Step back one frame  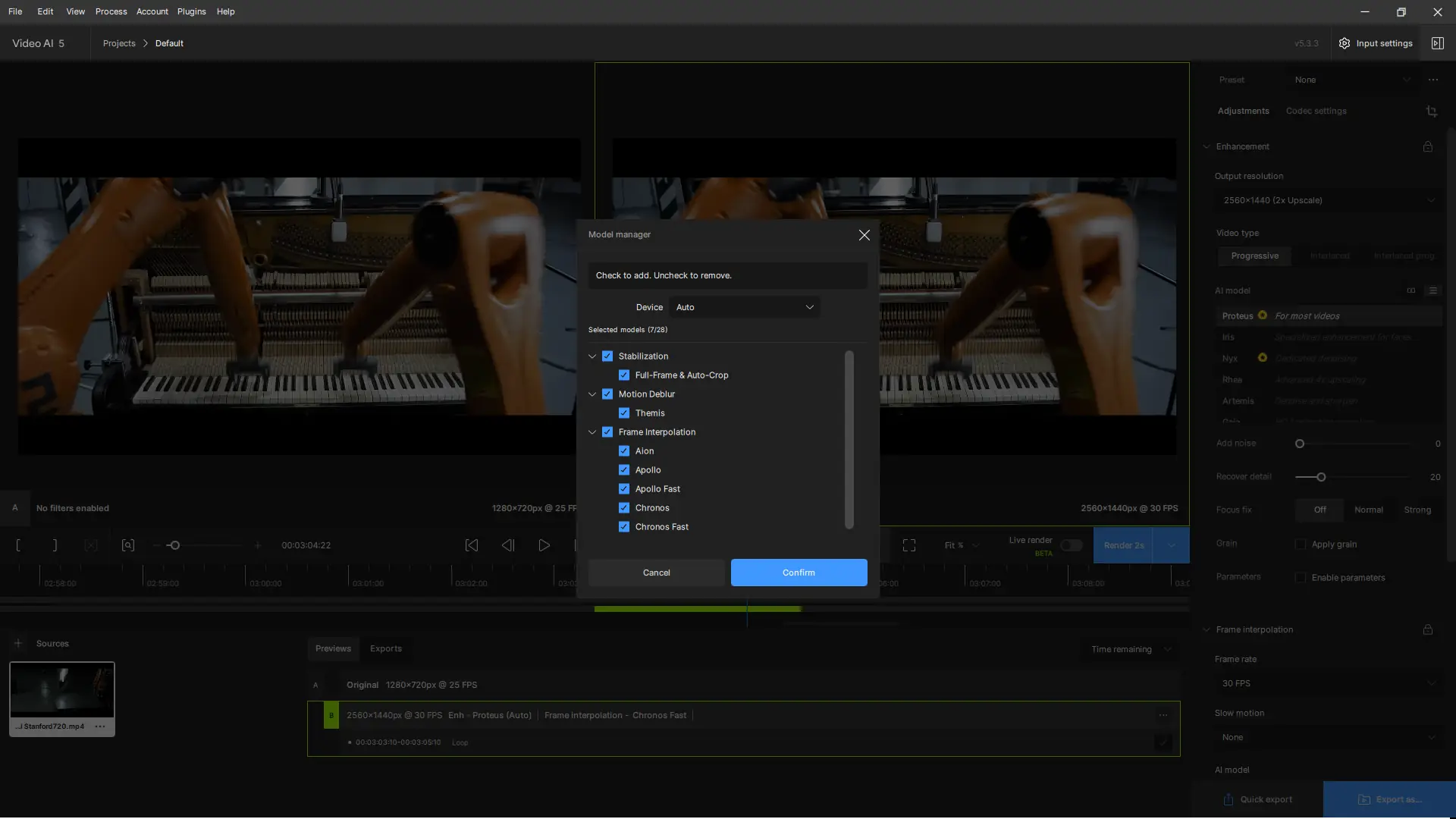tap(508, 545)
